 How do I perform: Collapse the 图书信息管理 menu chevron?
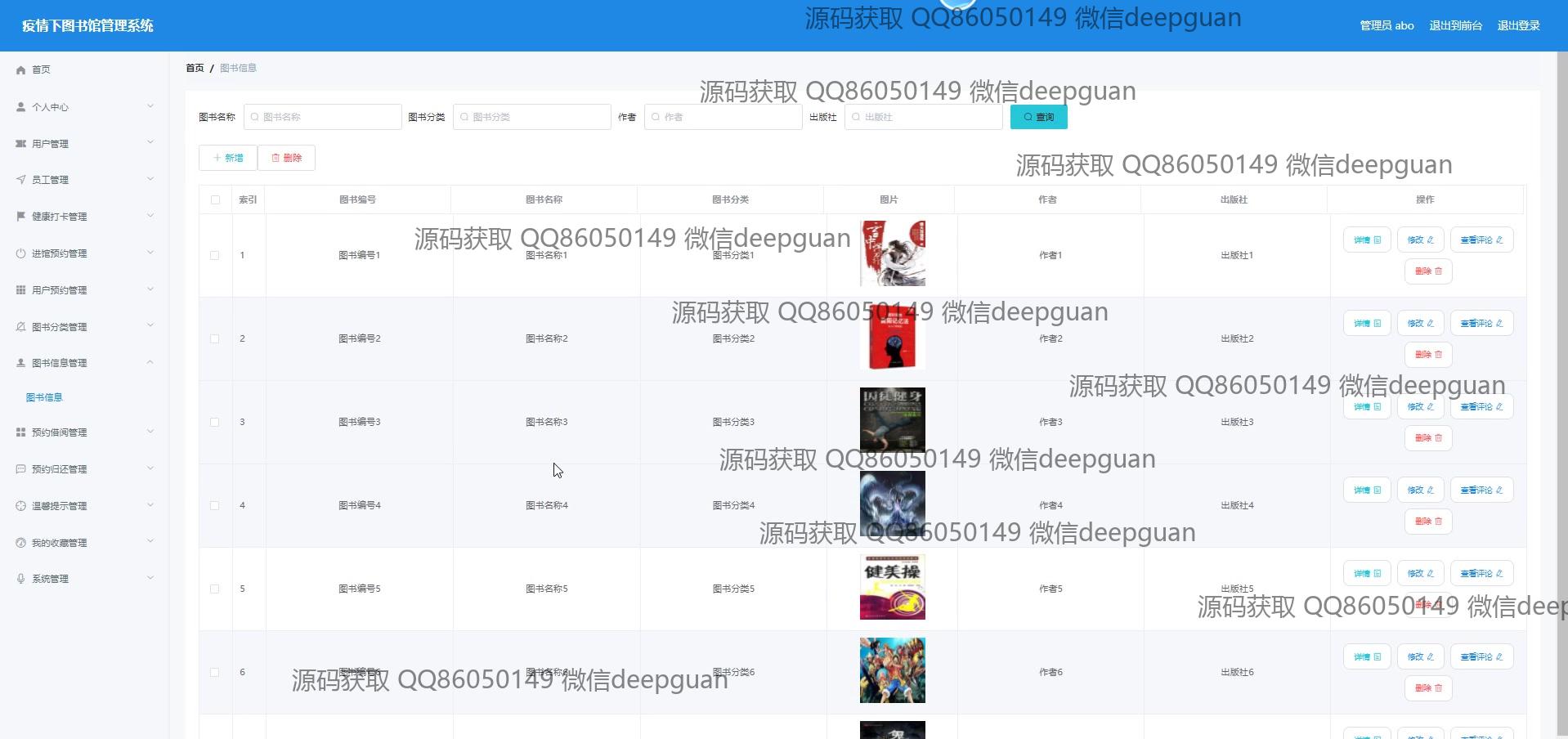tap(150, 362)
